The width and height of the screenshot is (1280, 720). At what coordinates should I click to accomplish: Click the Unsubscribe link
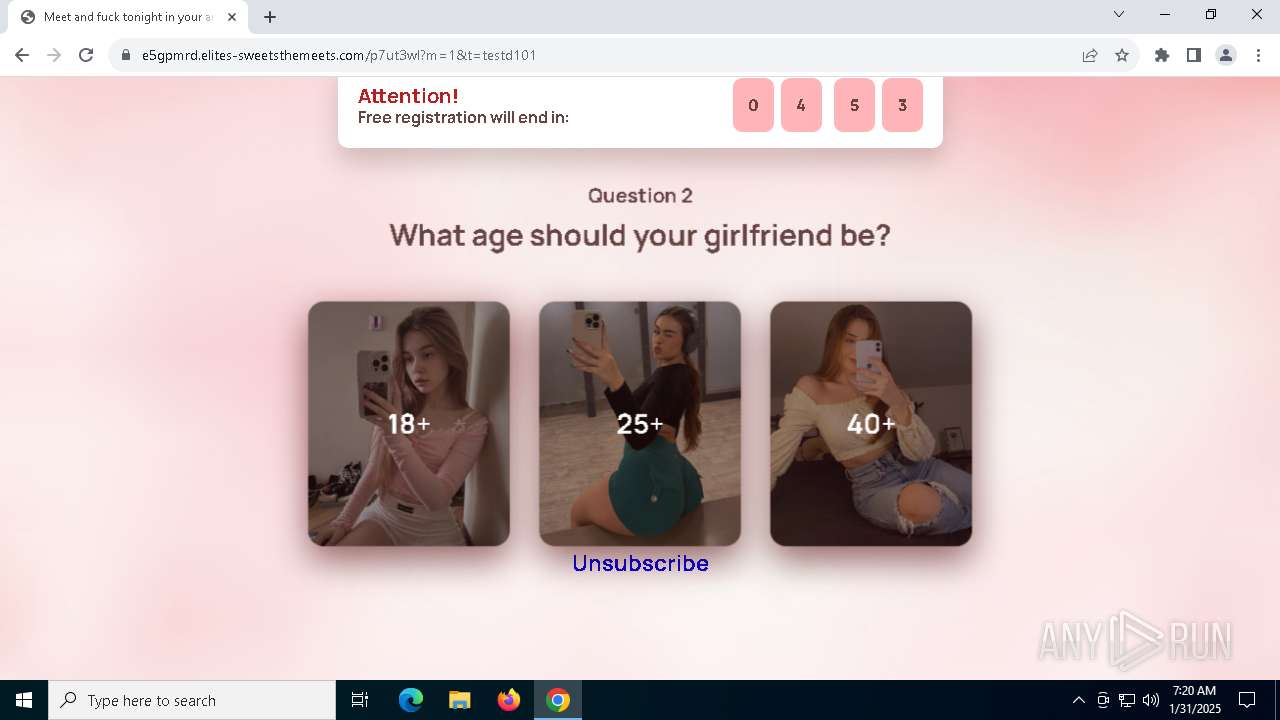coord(640,563)
